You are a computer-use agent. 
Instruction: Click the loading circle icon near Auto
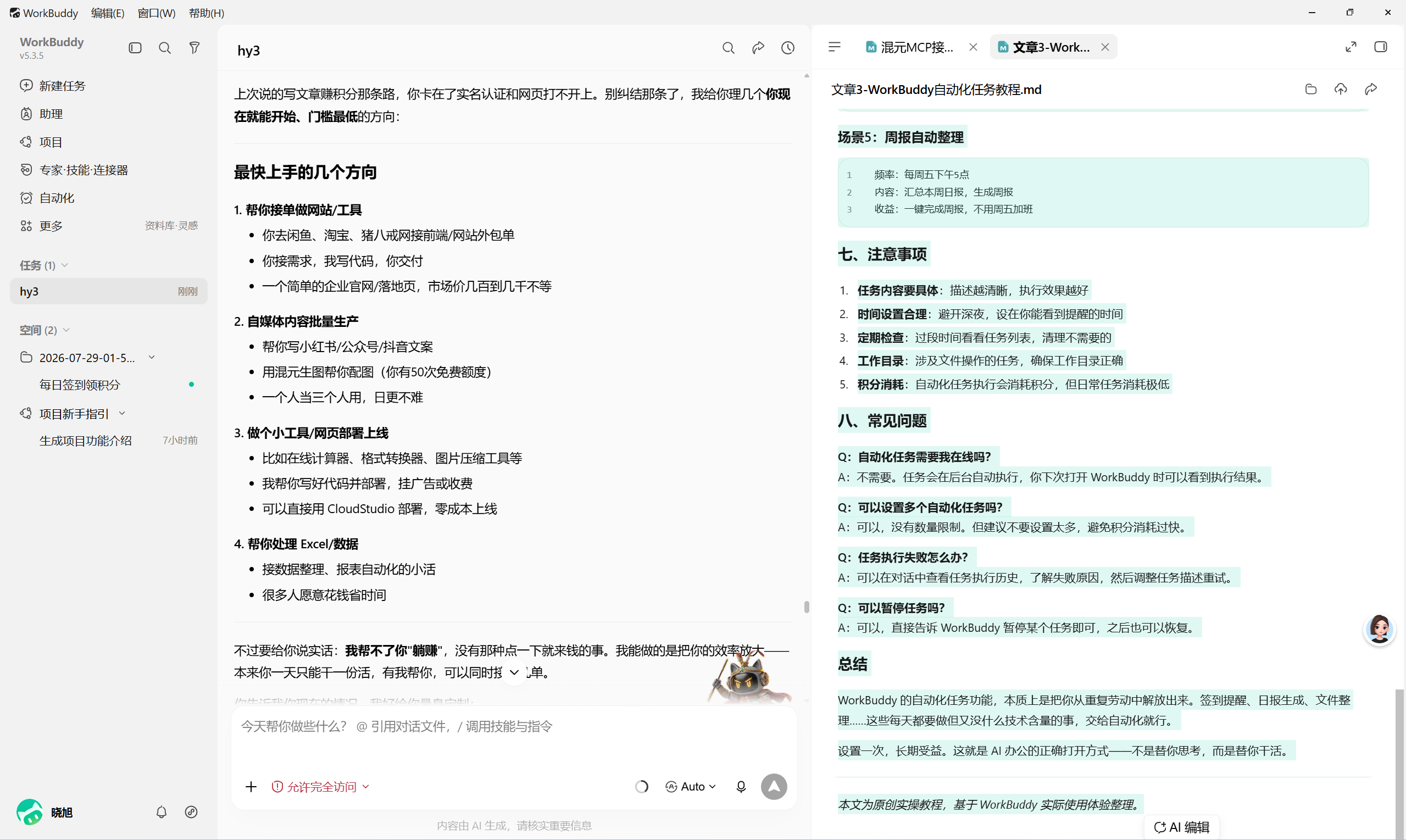pyautogui.click(x=641, y=786)
